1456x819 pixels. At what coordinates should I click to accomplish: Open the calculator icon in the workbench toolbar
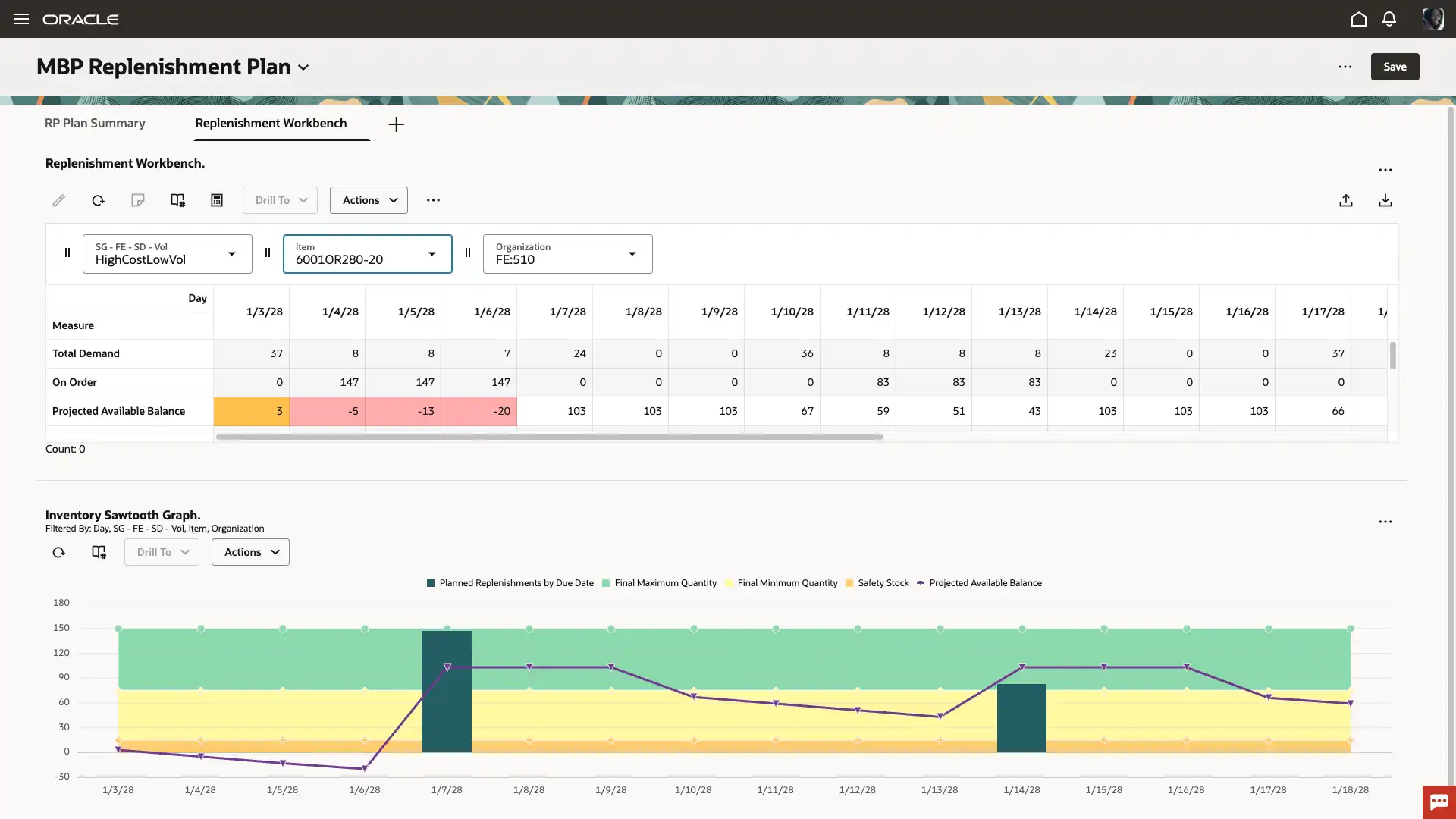point(217,200)
